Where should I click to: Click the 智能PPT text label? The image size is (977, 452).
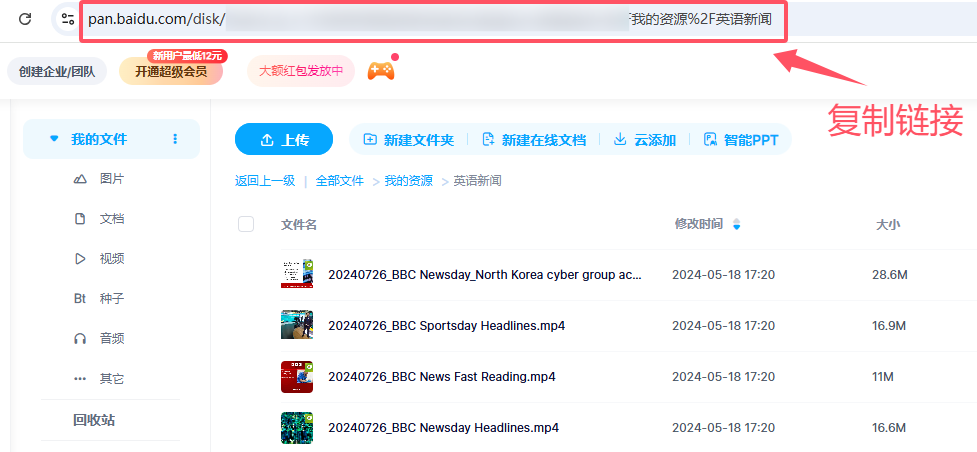(751, 140)
